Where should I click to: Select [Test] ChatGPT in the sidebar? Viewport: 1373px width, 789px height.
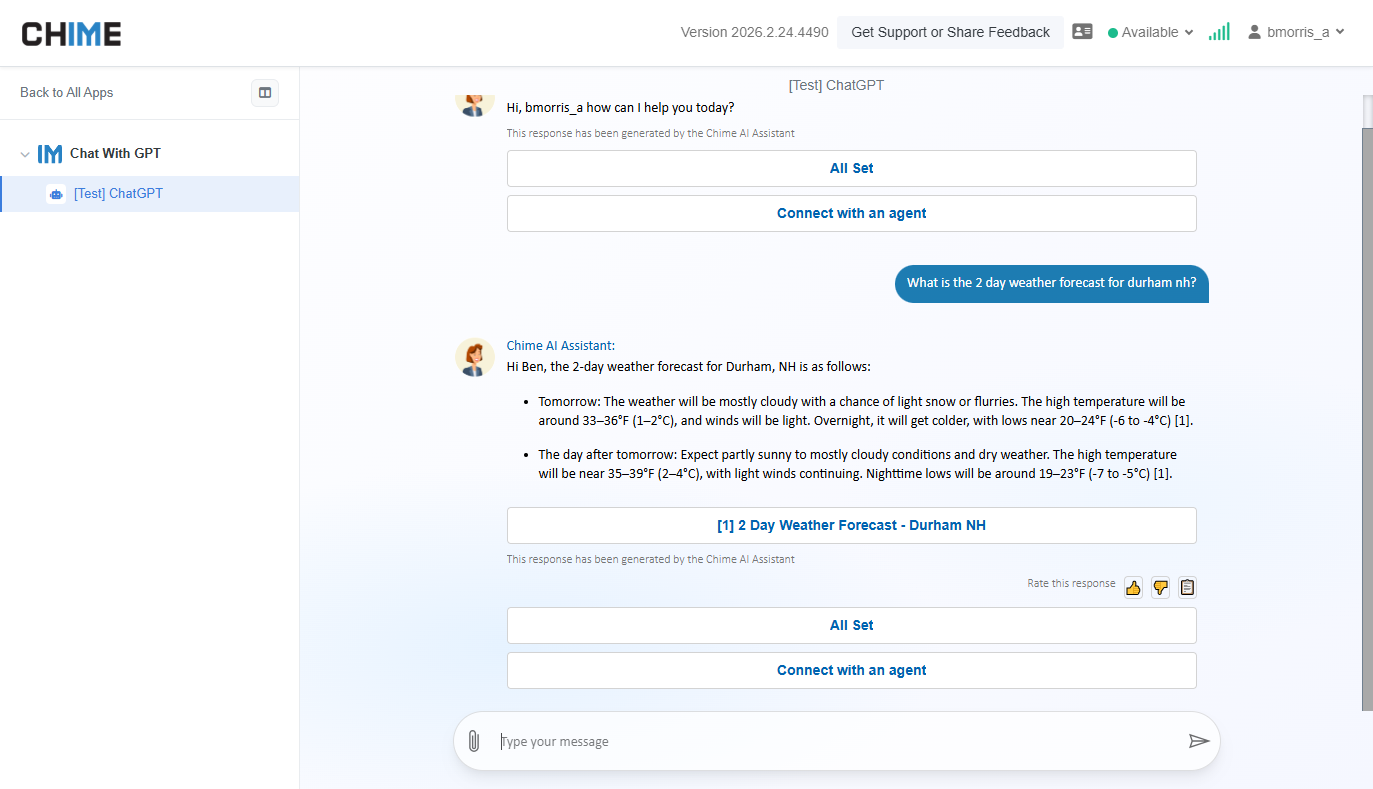click(x=118, y=194)
